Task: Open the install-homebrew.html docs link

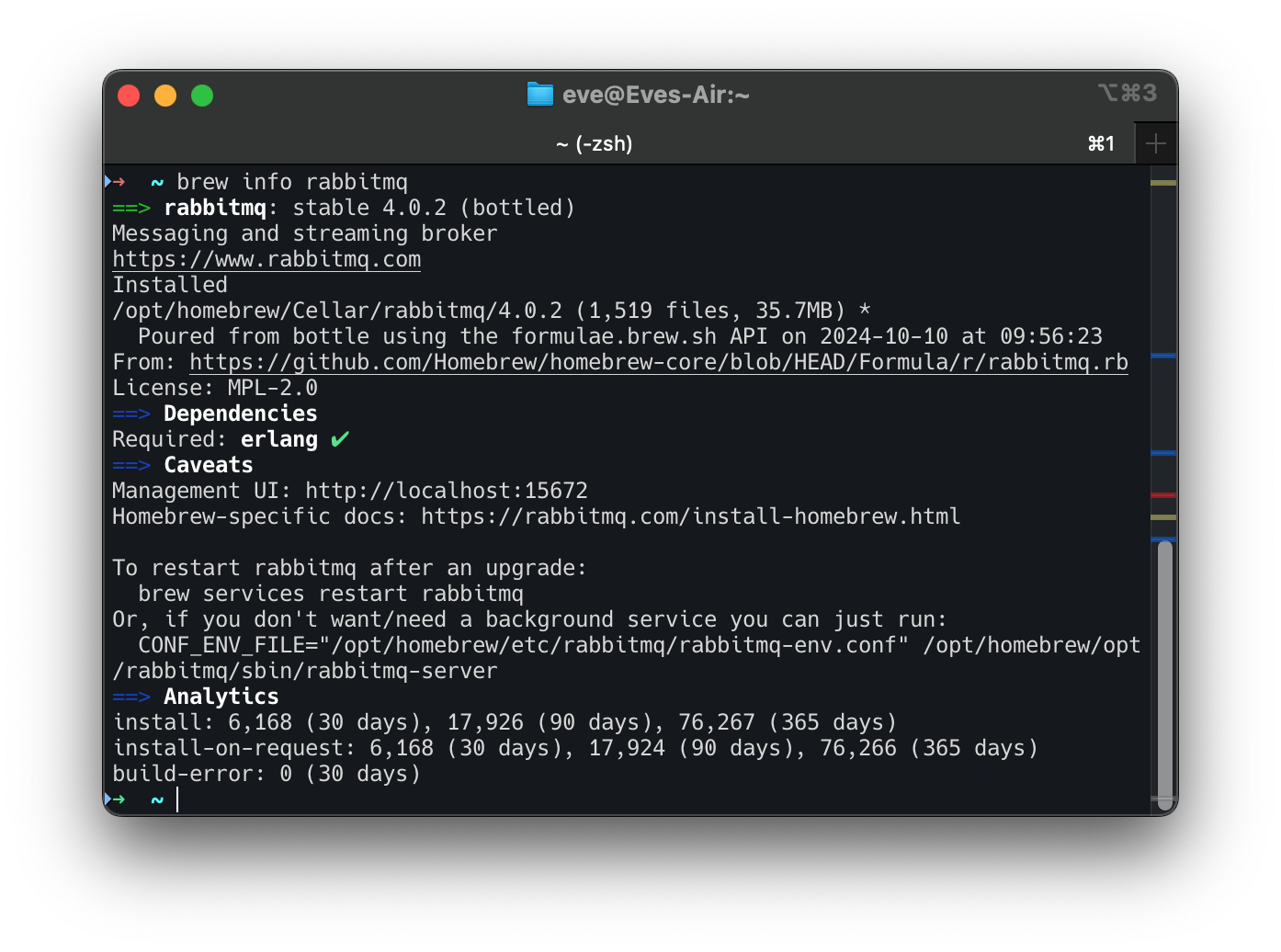Action: coord(690,516)
